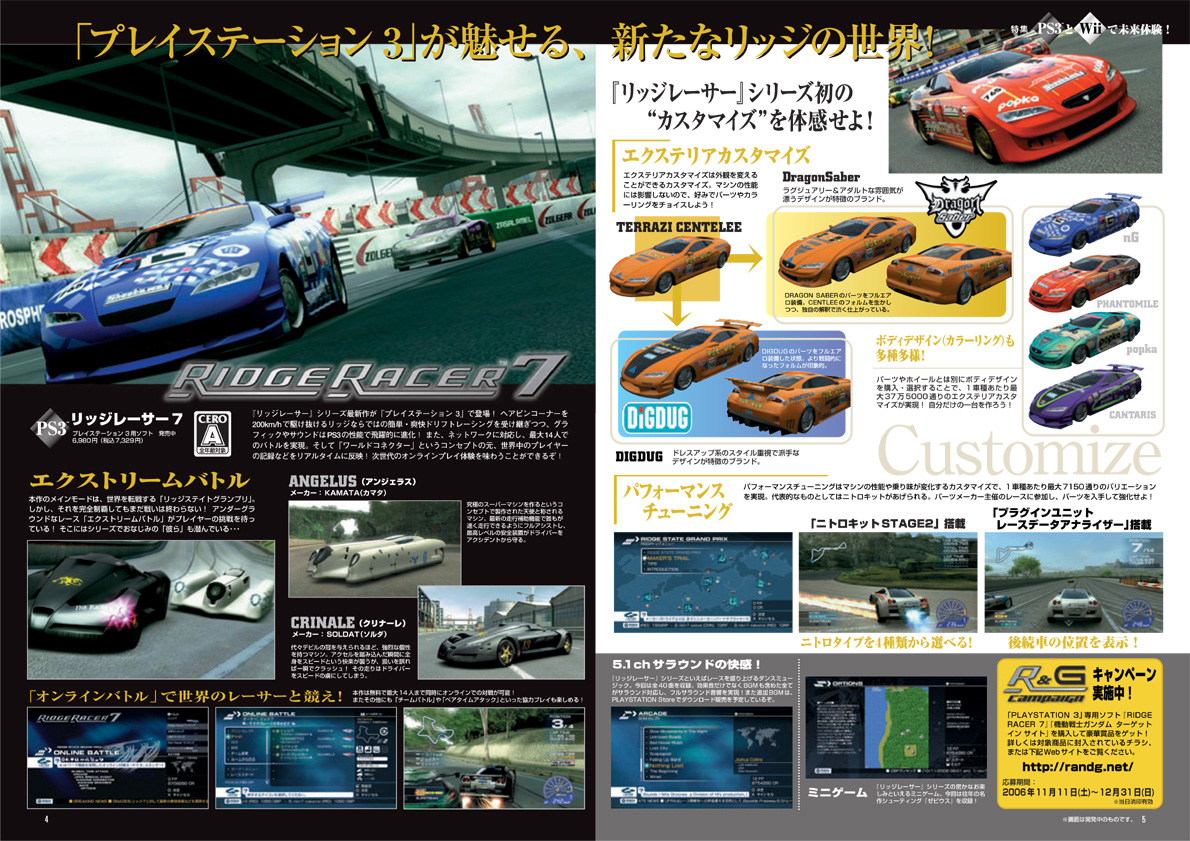Click the TERRAZI CENTELEE car name
The height and width of the screenshot is (841, 1190).
coord(678,227)
